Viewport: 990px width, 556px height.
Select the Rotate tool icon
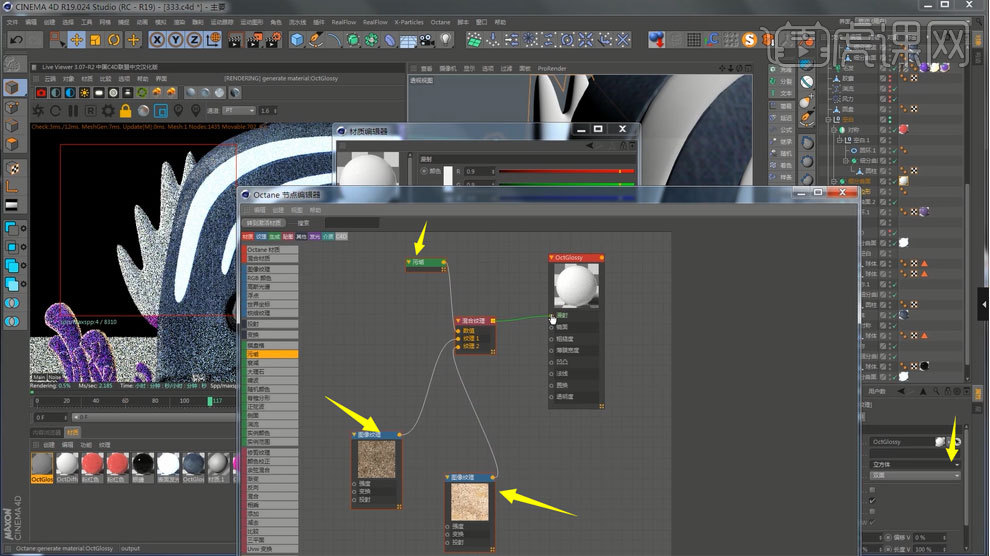[x=115, y=40]
